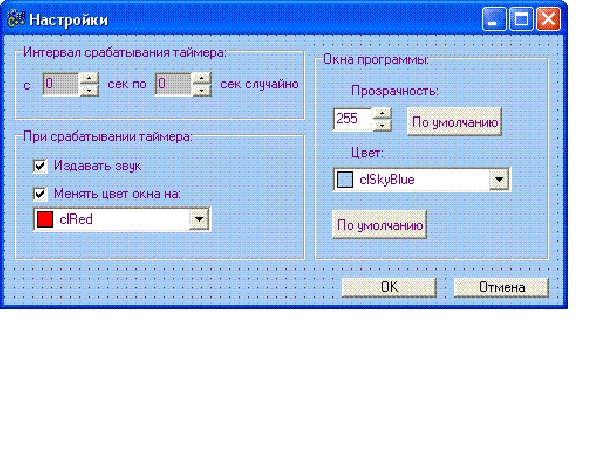Image resolution: width=600 pixels, height=449 pixels.
Task: Click the "При срабатывании таймера:" group caption
Action: pyautogui.click(x=108, y=137)
